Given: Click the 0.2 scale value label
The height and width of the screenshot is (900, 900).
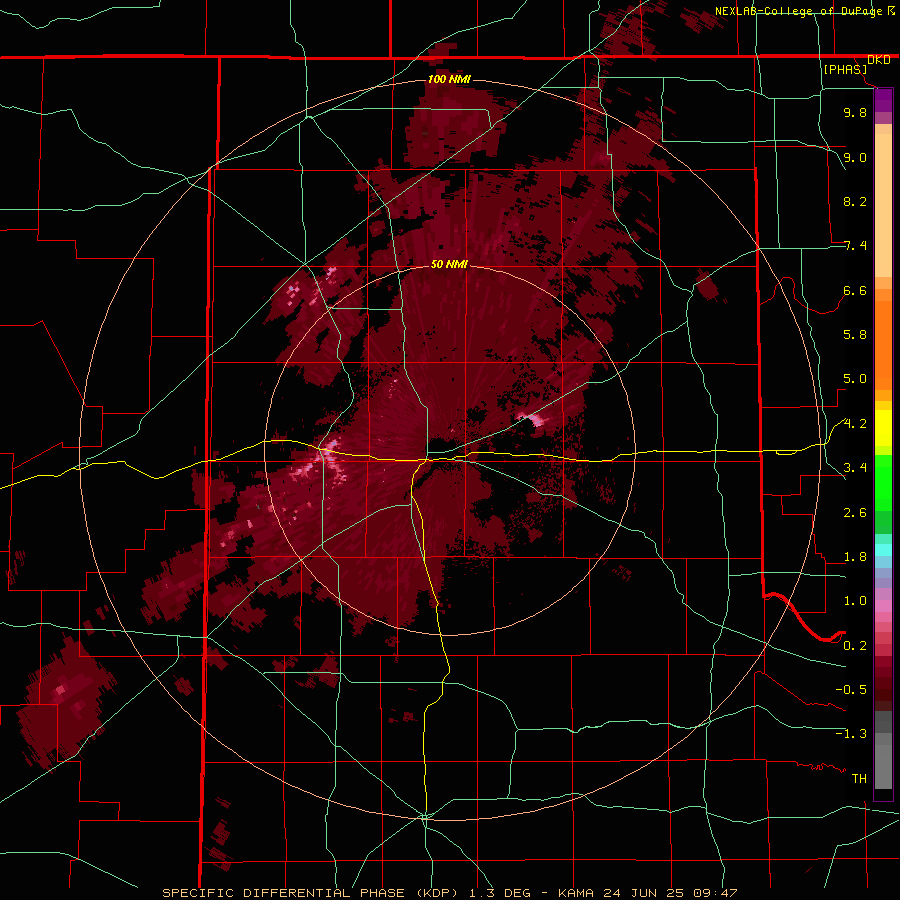Looking at the screenshot, I should coord(855,646).
